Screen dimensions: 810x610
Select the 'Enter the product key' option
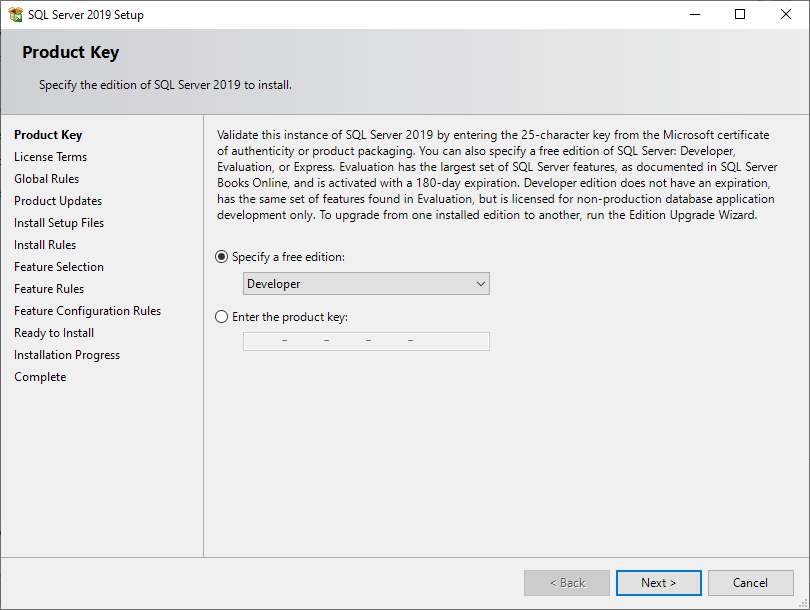[222, 317]
